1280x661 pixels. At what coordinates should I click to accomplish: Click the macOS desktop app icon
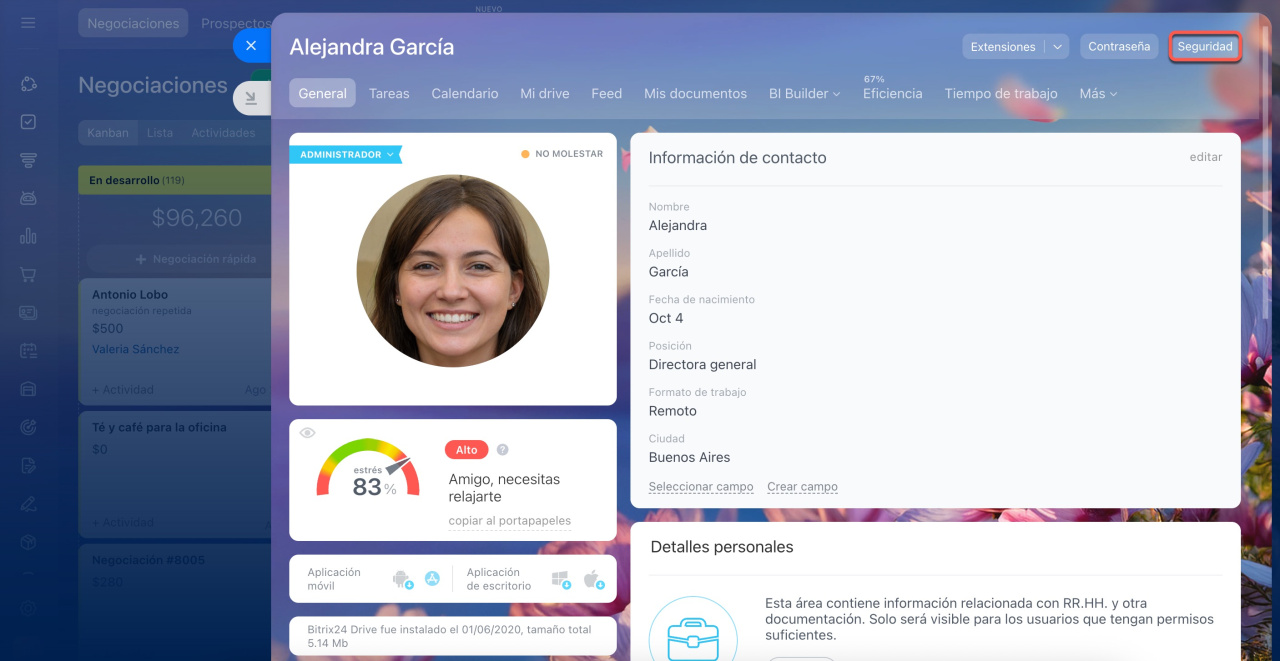pyautogui.click(x=594, y=579)
